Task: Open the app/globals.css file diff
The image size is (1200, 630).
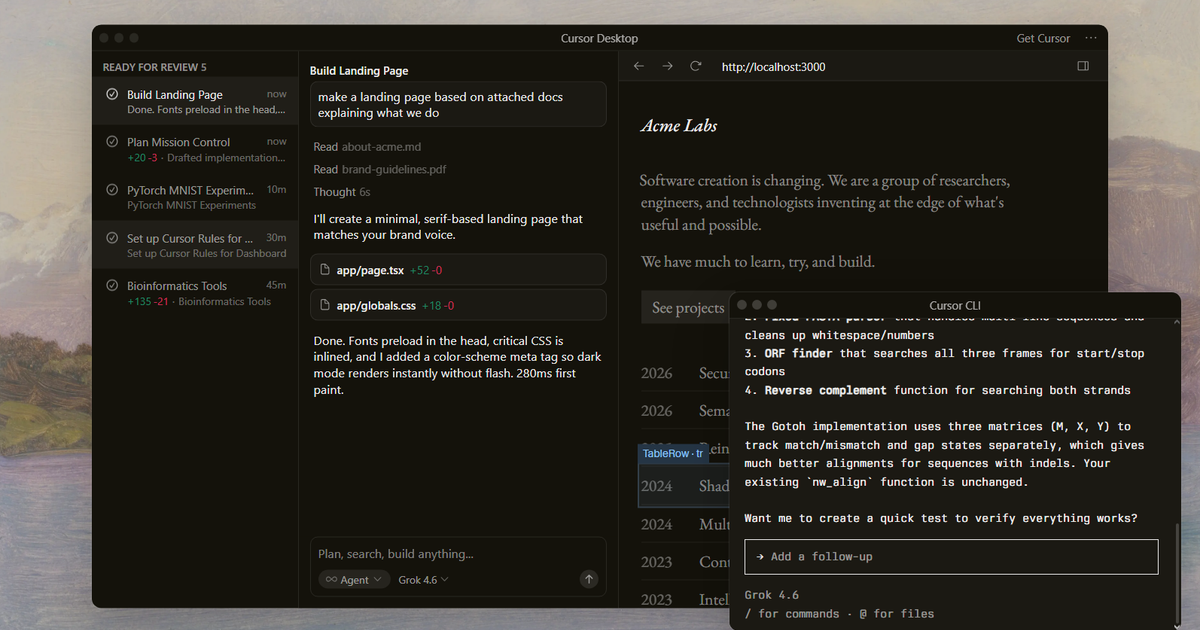Action: 458,305
